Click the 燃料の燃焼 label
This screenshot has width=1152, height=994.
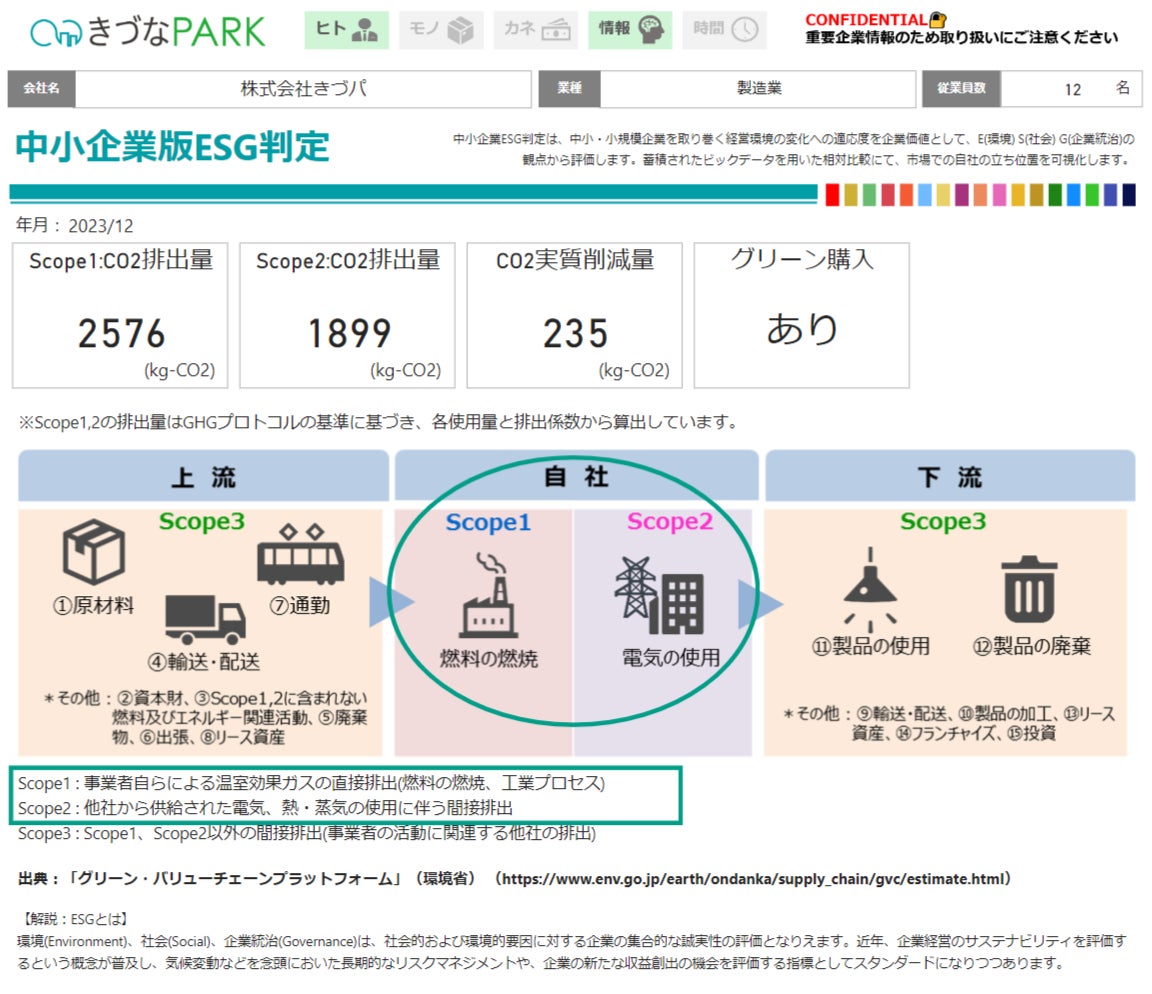[489, 658]
